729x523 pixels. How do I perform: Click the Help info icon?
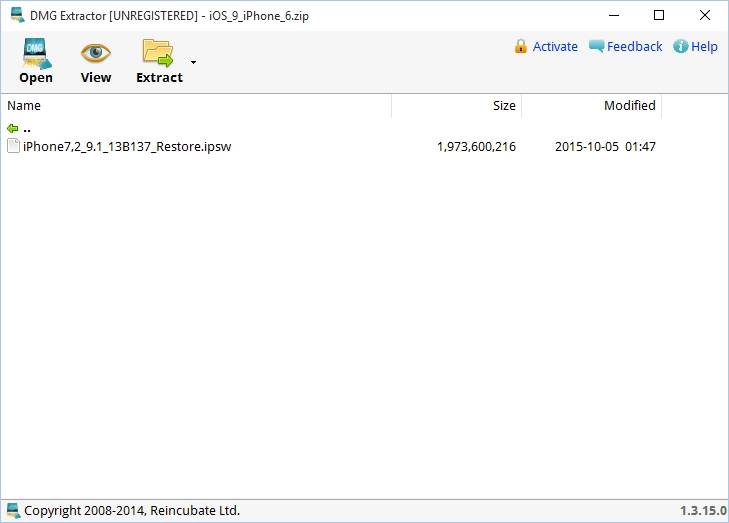(680, 46)
